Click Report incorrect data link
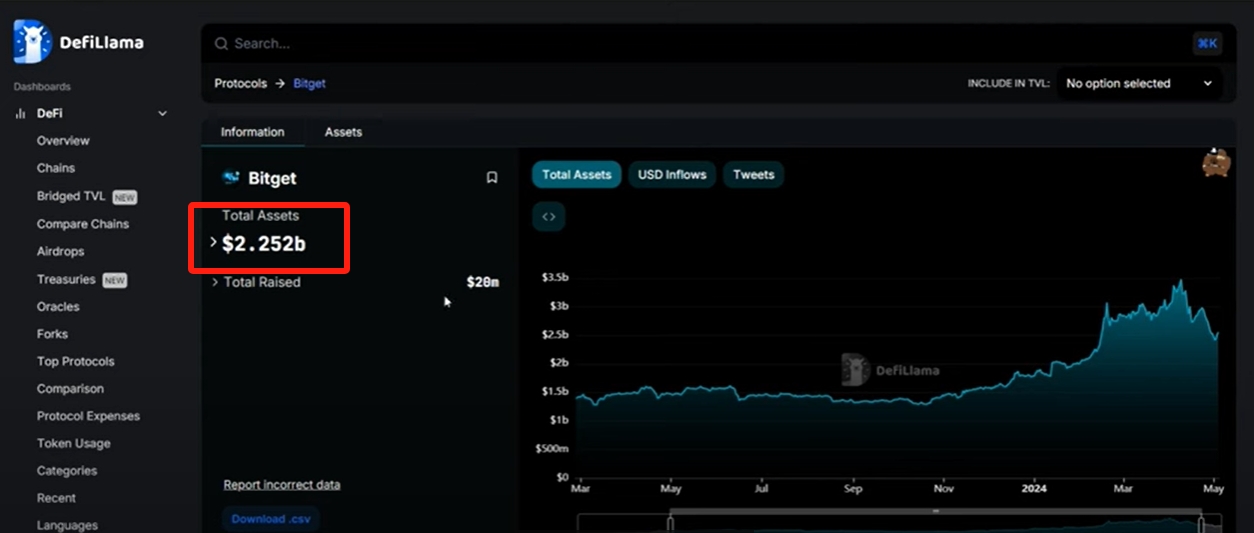 tap(282, 485)
